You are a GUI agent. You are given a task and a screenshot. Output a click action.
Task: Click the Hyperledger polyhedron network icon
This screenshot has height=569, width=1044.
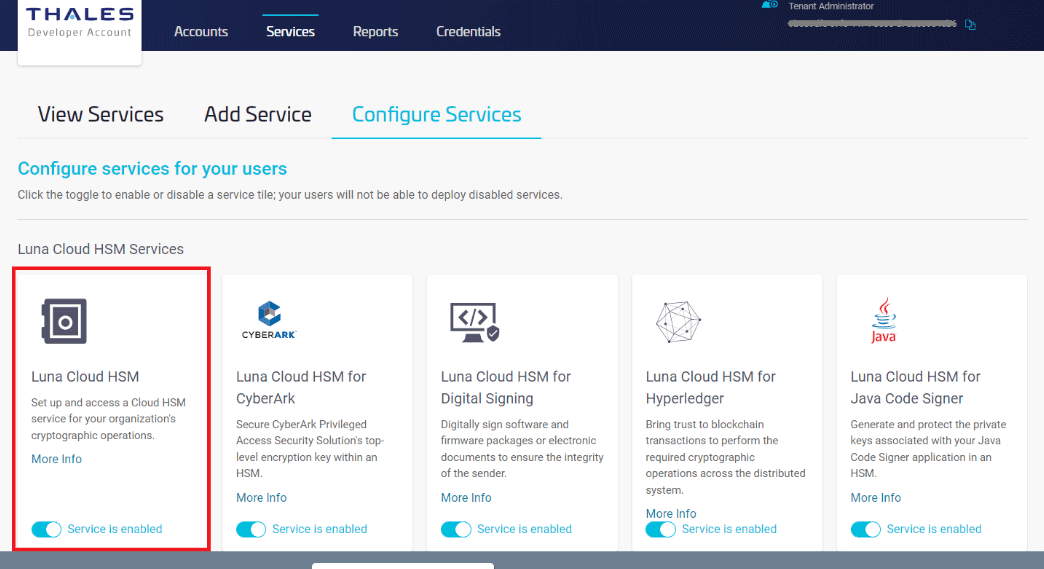pyautogui.click(x=679, y=321)
